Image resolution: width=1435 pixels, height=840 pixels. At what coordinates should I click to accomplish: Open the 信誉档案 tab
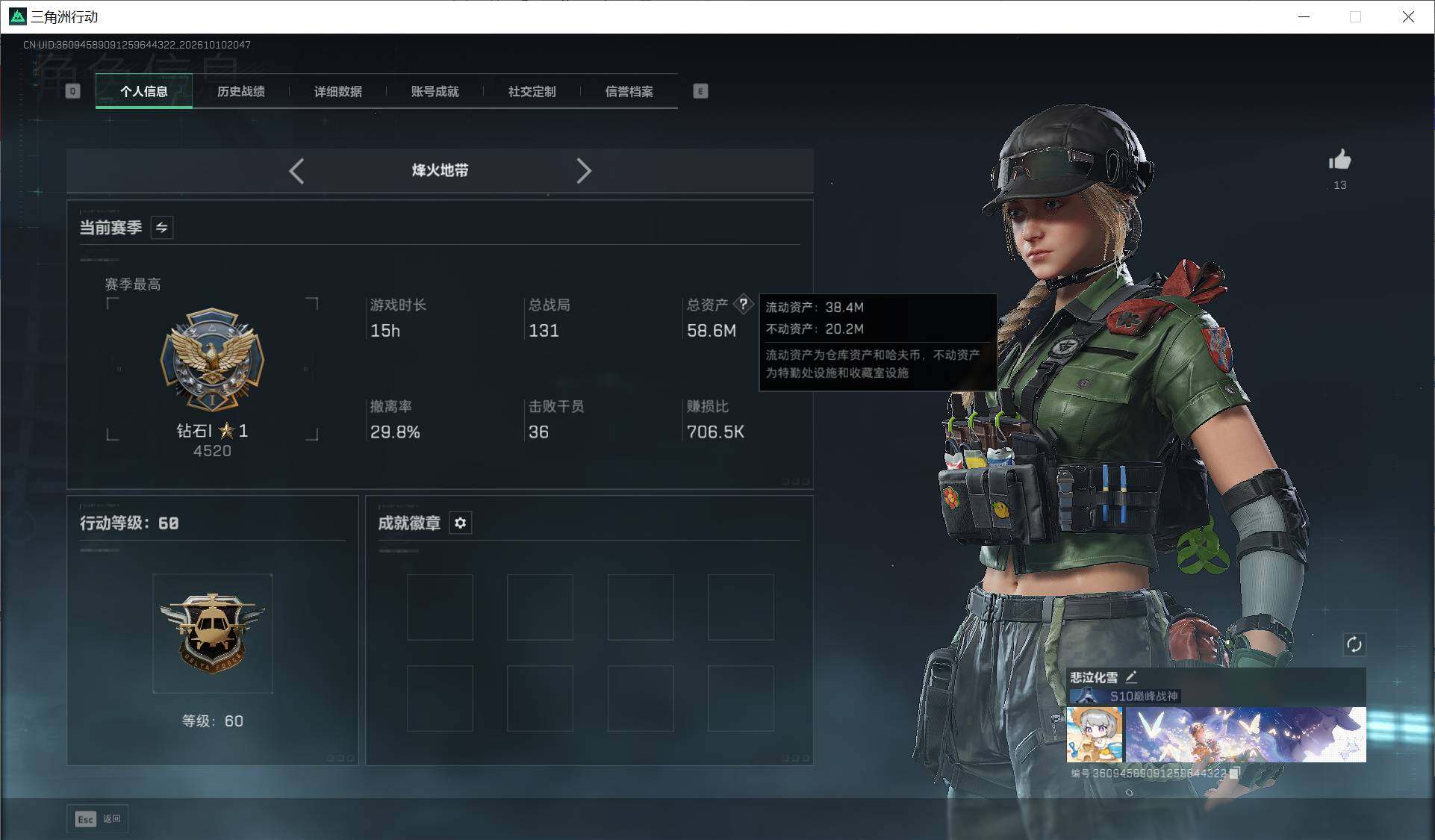coord(629,91)
